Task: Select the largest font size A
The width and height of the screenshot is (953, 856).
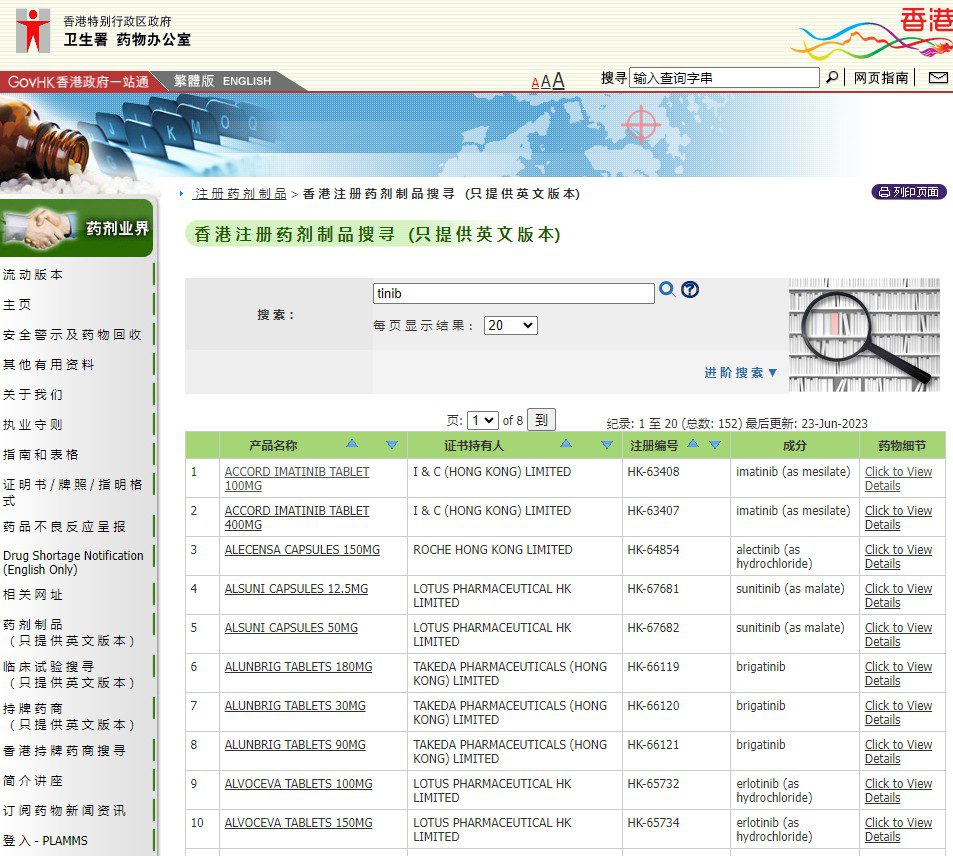Action: pos(558,80)
